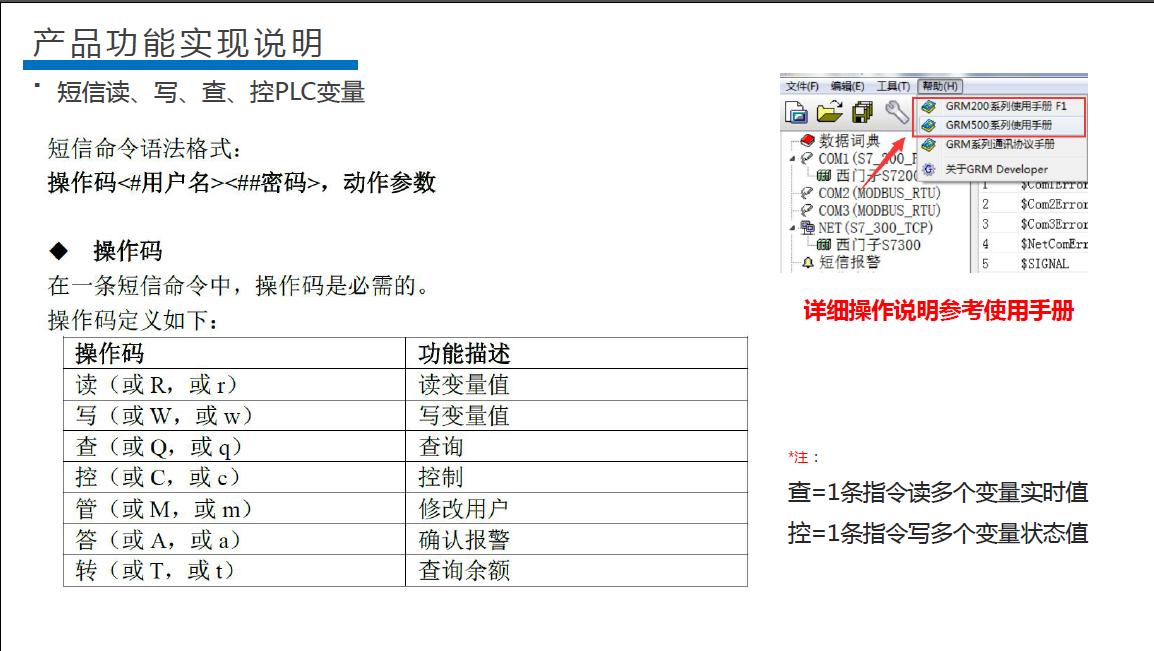The width and height of the screenshot is (1154, 651).
Task: Click the table cell 读变量值
Action: click(x=576, y=385)
